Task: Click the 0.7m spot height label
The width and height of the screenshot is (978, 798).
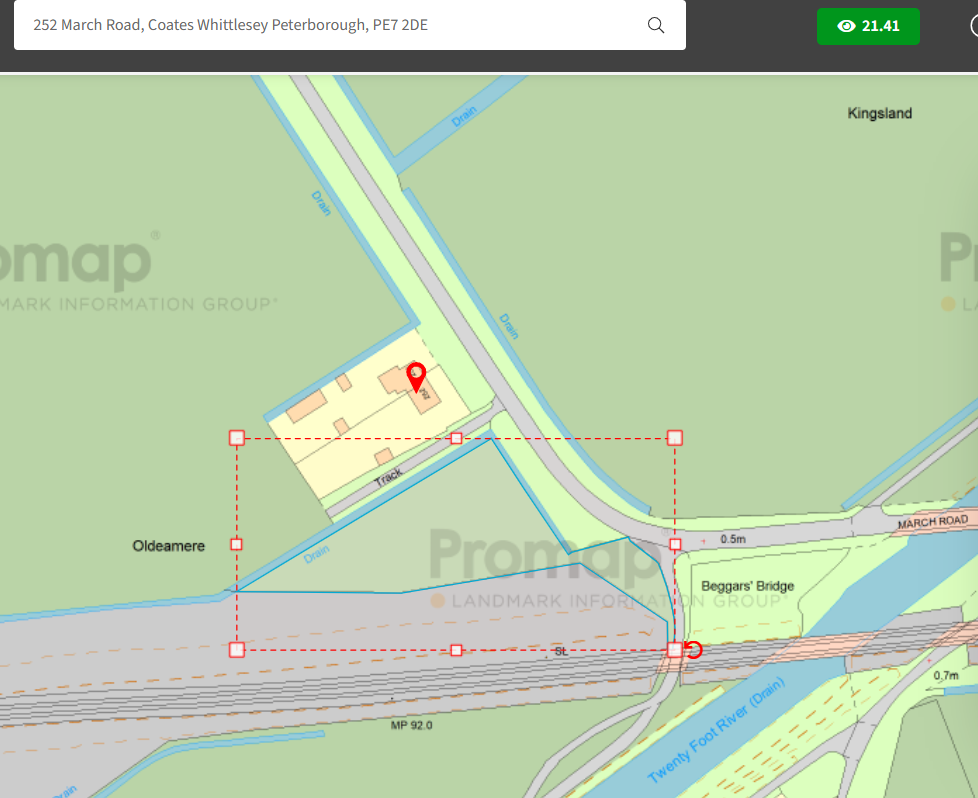Action: coord(946,675)
